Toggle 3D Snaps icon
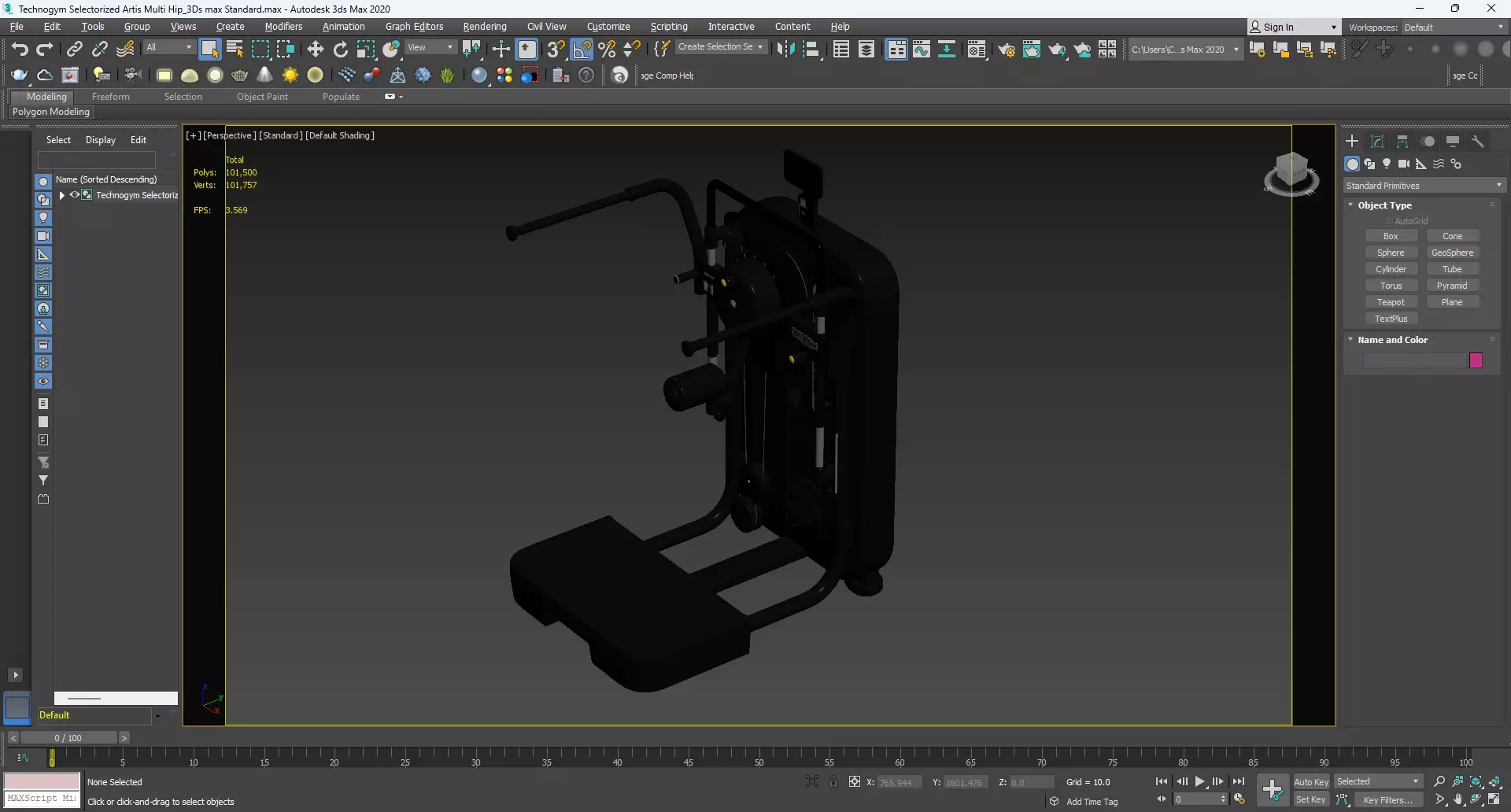Viewport: 1511px width, 812px height. coord(556,49)
